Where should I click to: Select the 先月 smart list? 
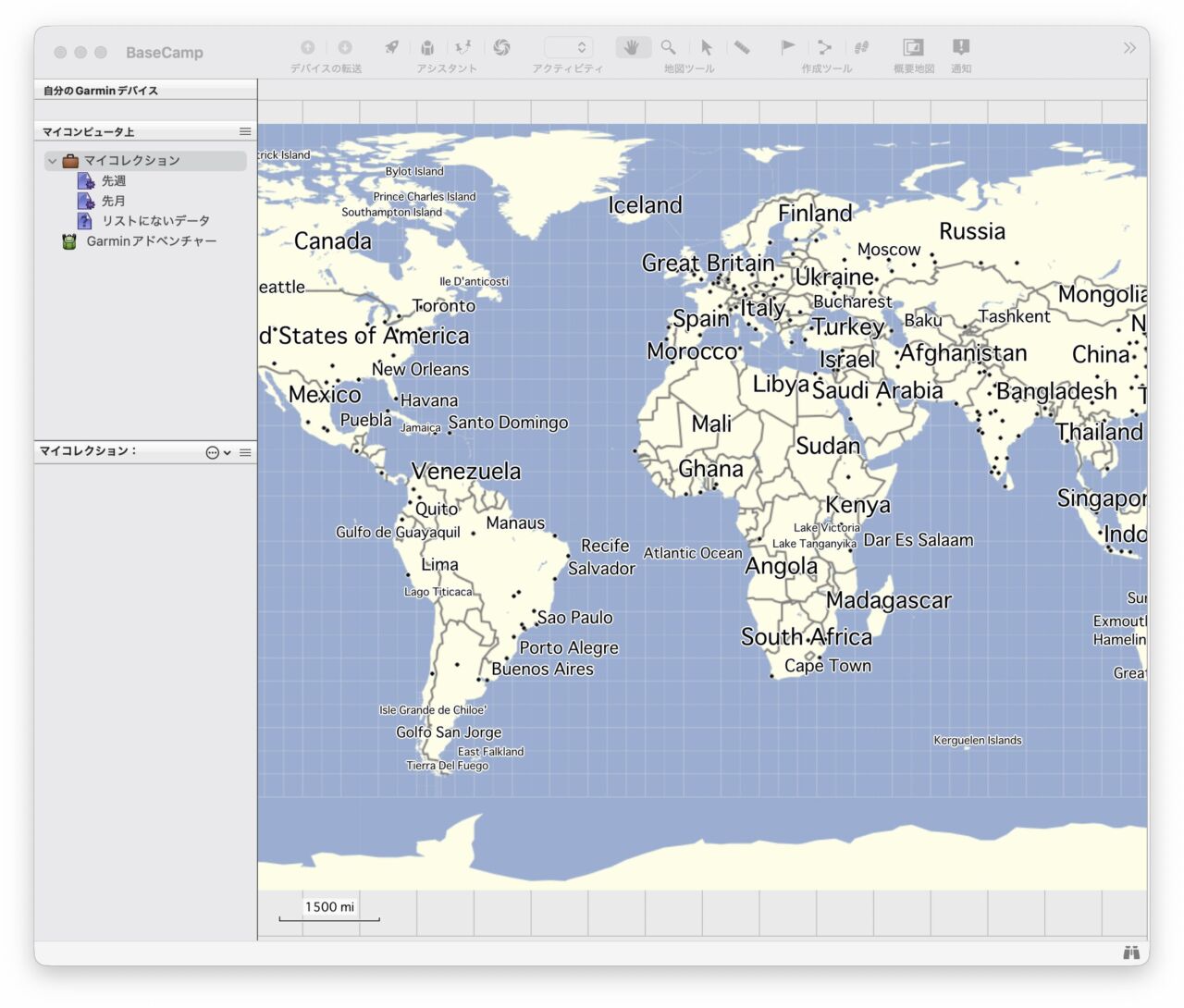[x=113, y=201]
